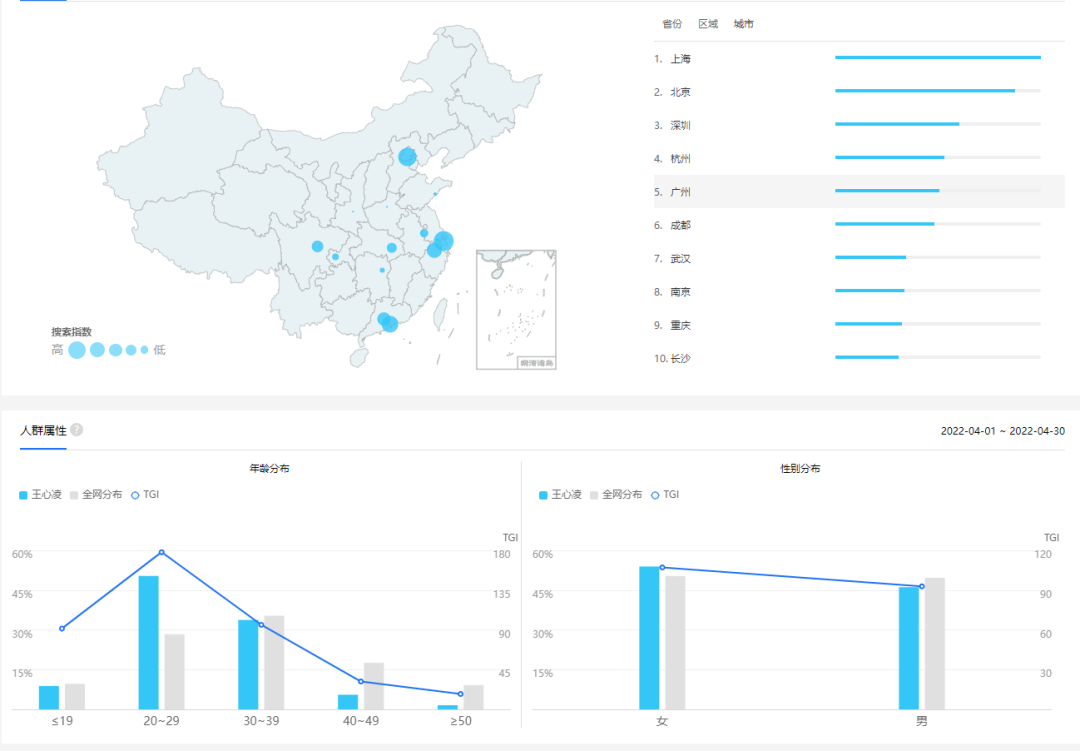This screenshot has height=751, width=1080.
Task: Click the blue 30~39 age bar
Action: tap(248, 665)
